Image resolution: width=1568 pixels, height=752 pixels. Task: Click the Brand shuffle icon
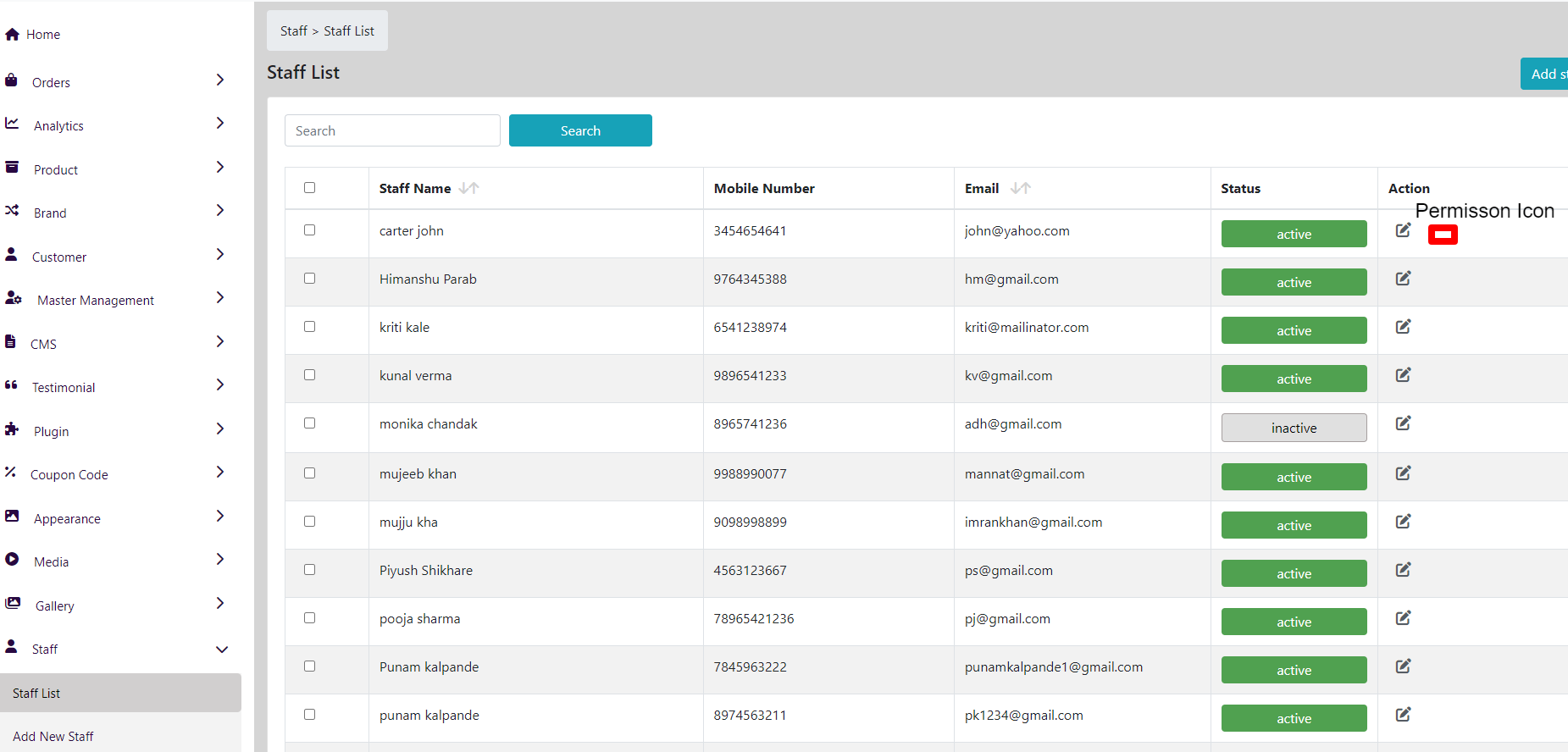tap(12, 211)
